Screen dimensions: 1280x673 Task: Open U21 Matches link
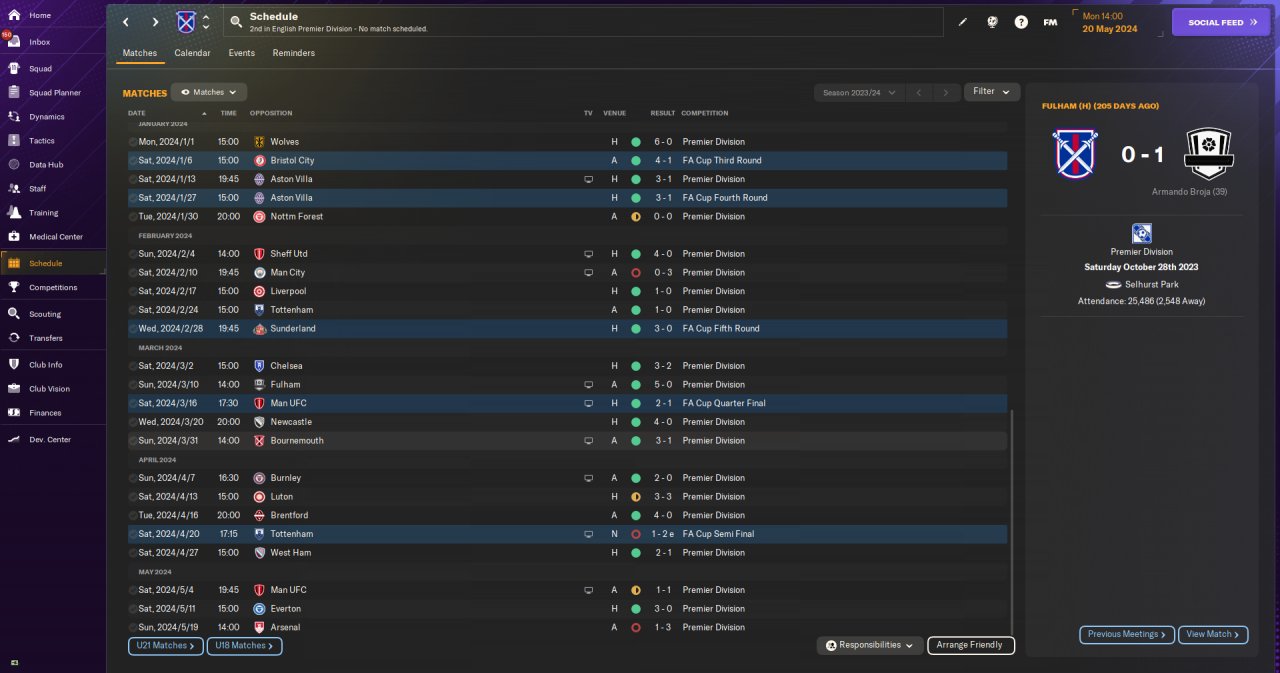coord(166,646)
